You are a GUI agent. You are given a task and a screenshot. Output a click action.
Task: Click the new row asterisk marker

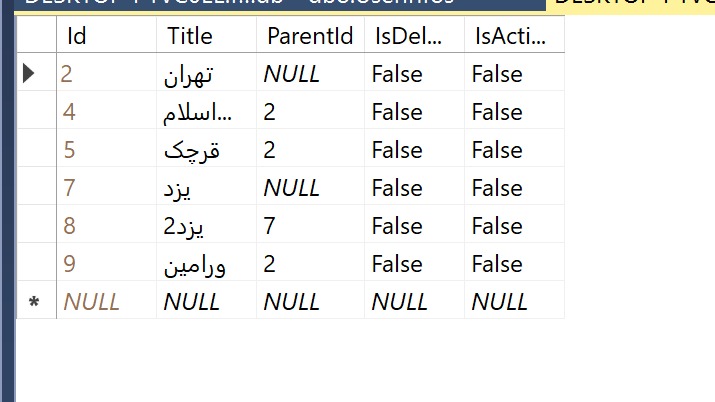tap(34, 302)
